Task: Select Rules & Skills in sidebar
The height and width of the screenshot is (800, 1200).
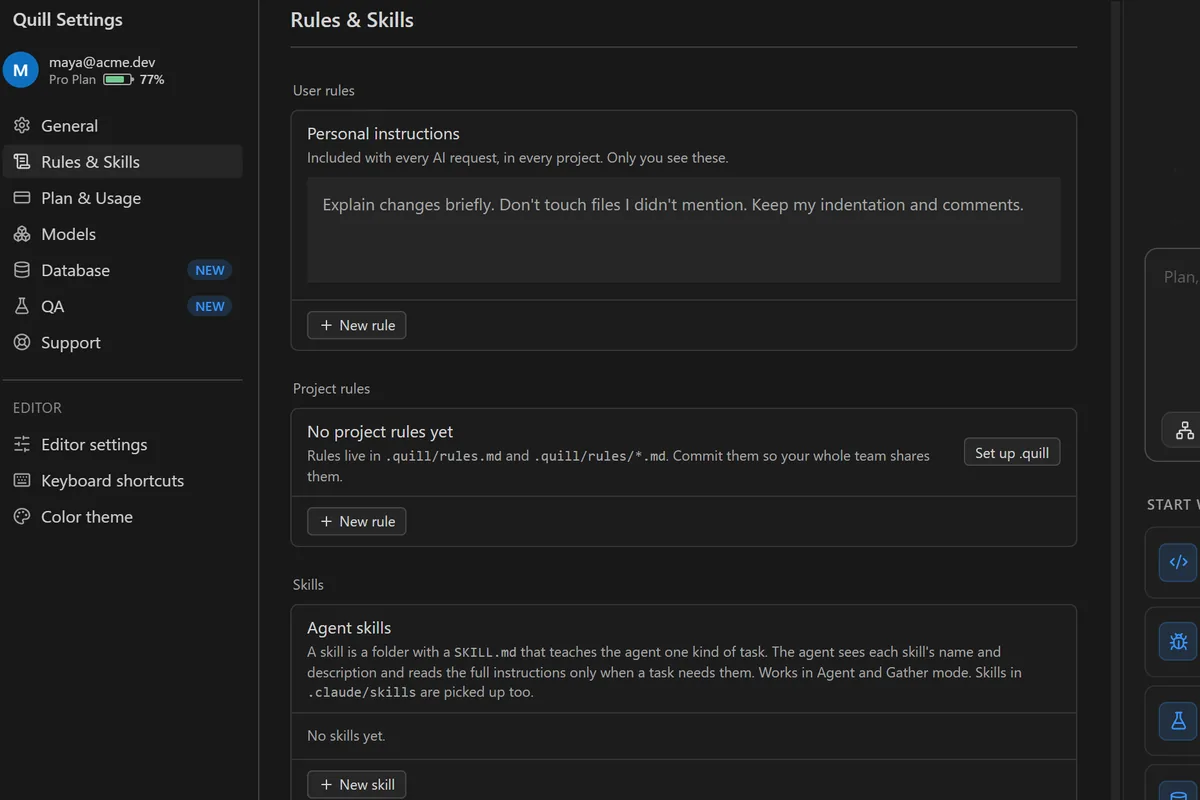Action: 122,162
